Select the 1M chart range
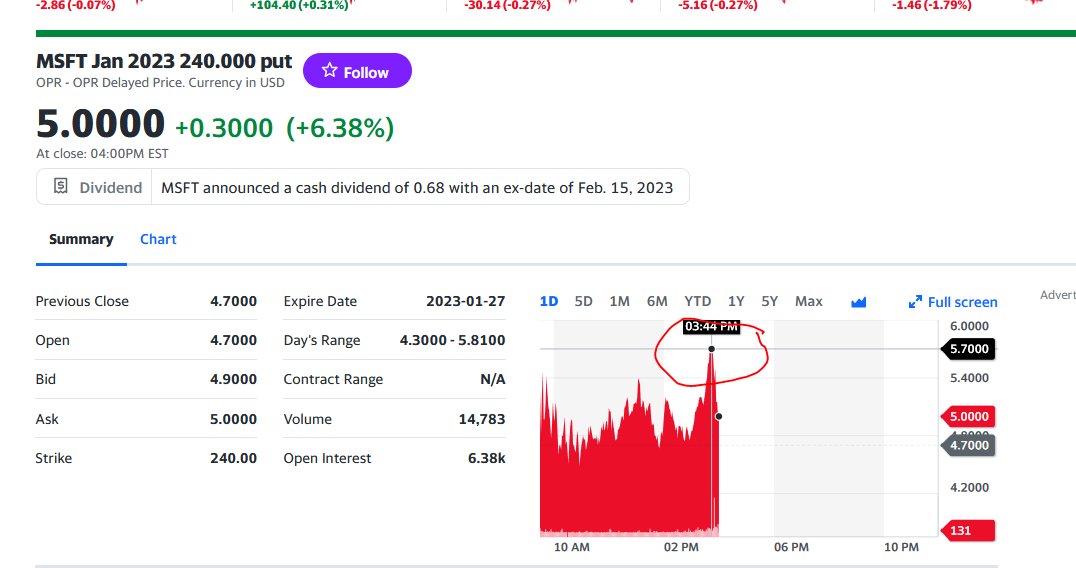Screen dimensions: 1076x568 click(620, 301)
